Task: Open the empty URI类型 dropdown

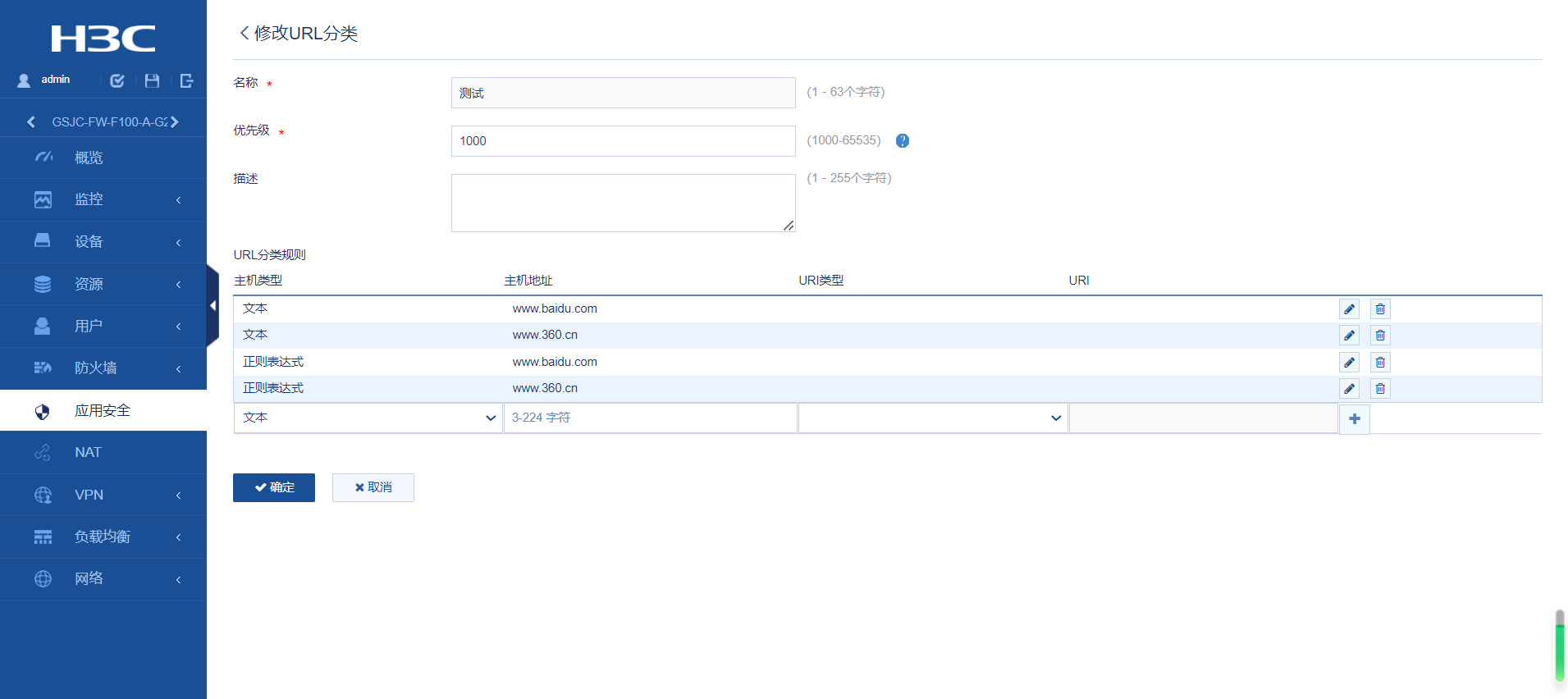Action: [x=932, y=418]
